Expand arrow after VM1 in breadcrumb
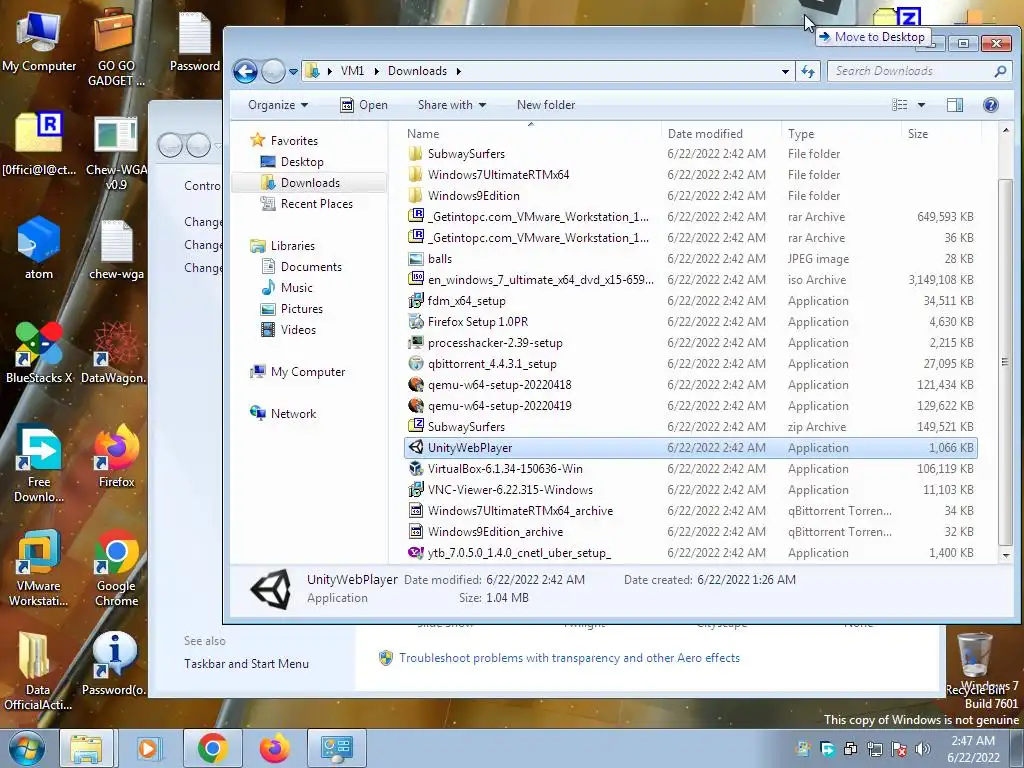1024x768 pixels. click(x=376, y=71)
